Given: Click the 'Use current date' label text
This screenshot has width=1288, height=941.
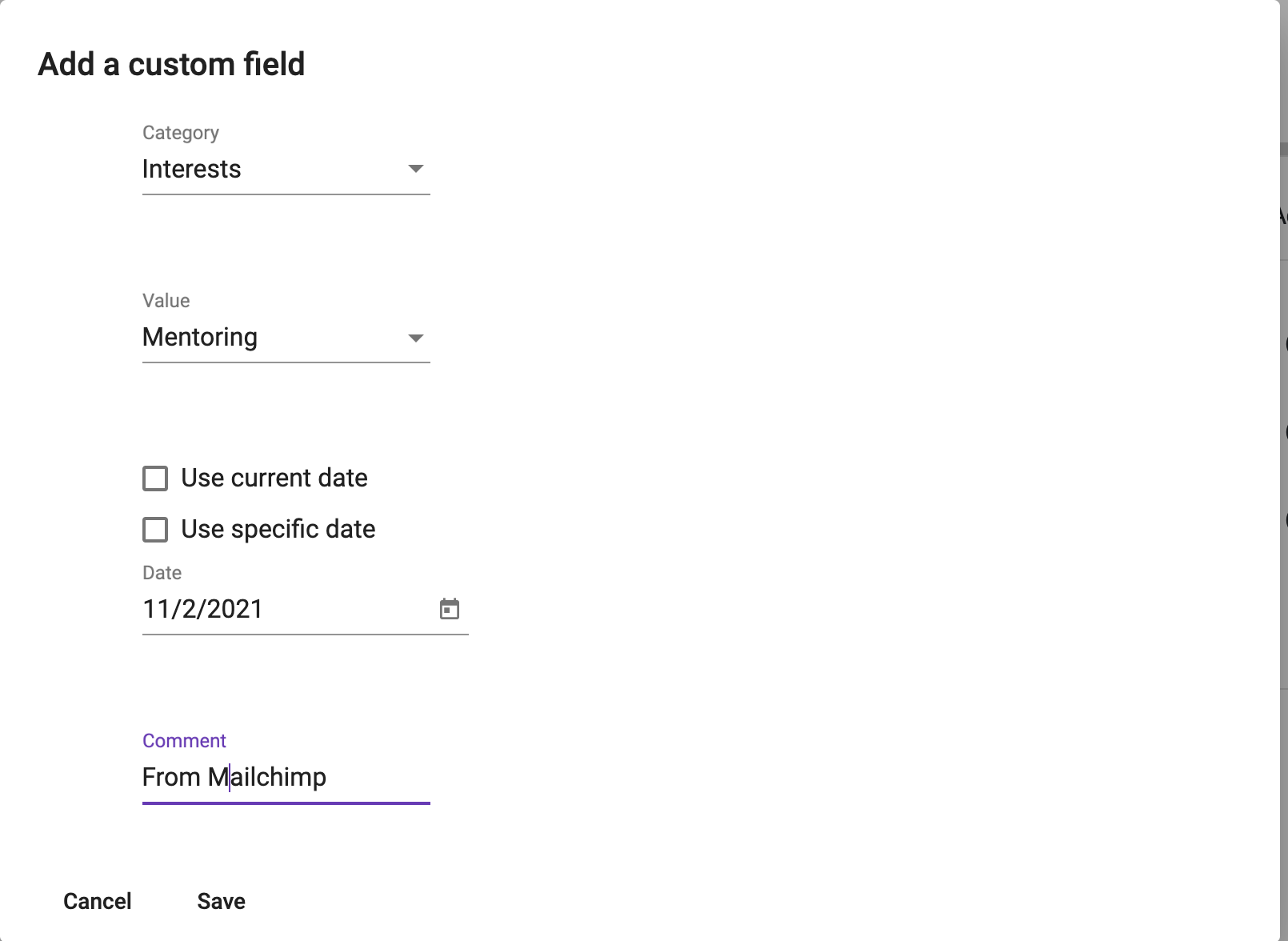Looking at the screenshot, I should point(274,478).
